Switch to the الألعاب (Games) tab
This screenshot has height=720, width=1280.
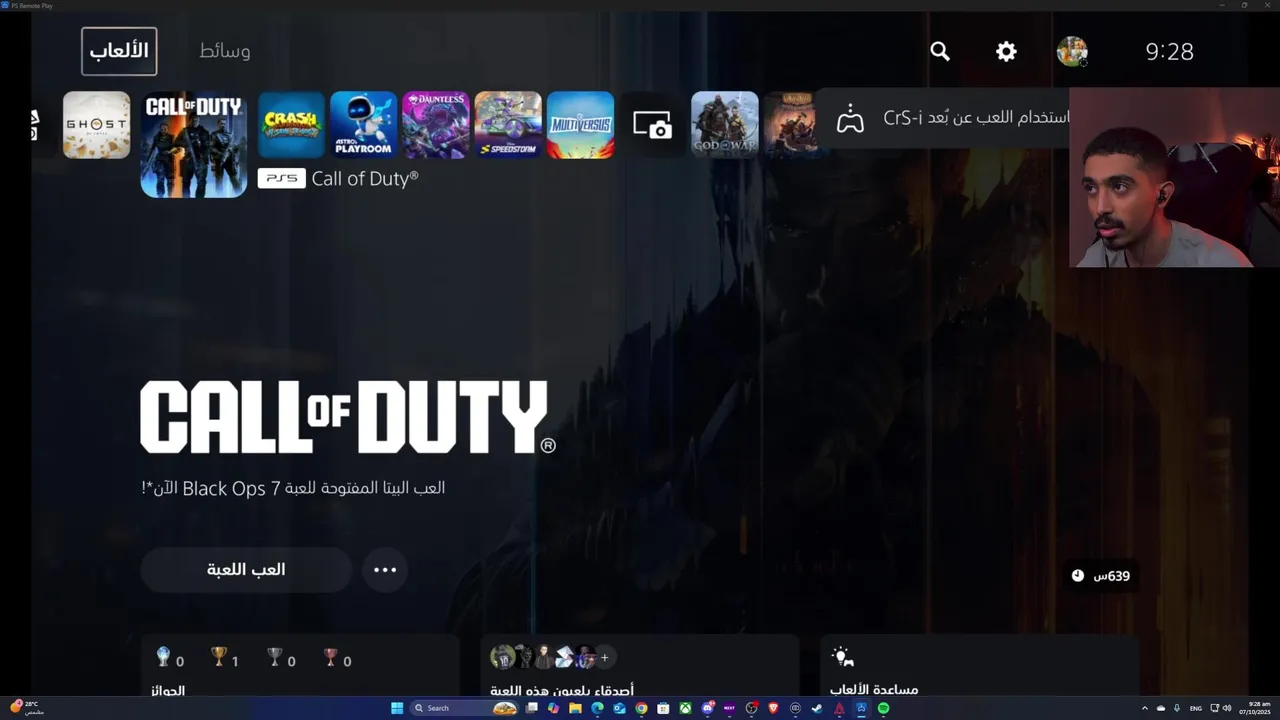(x=119, y=51)
